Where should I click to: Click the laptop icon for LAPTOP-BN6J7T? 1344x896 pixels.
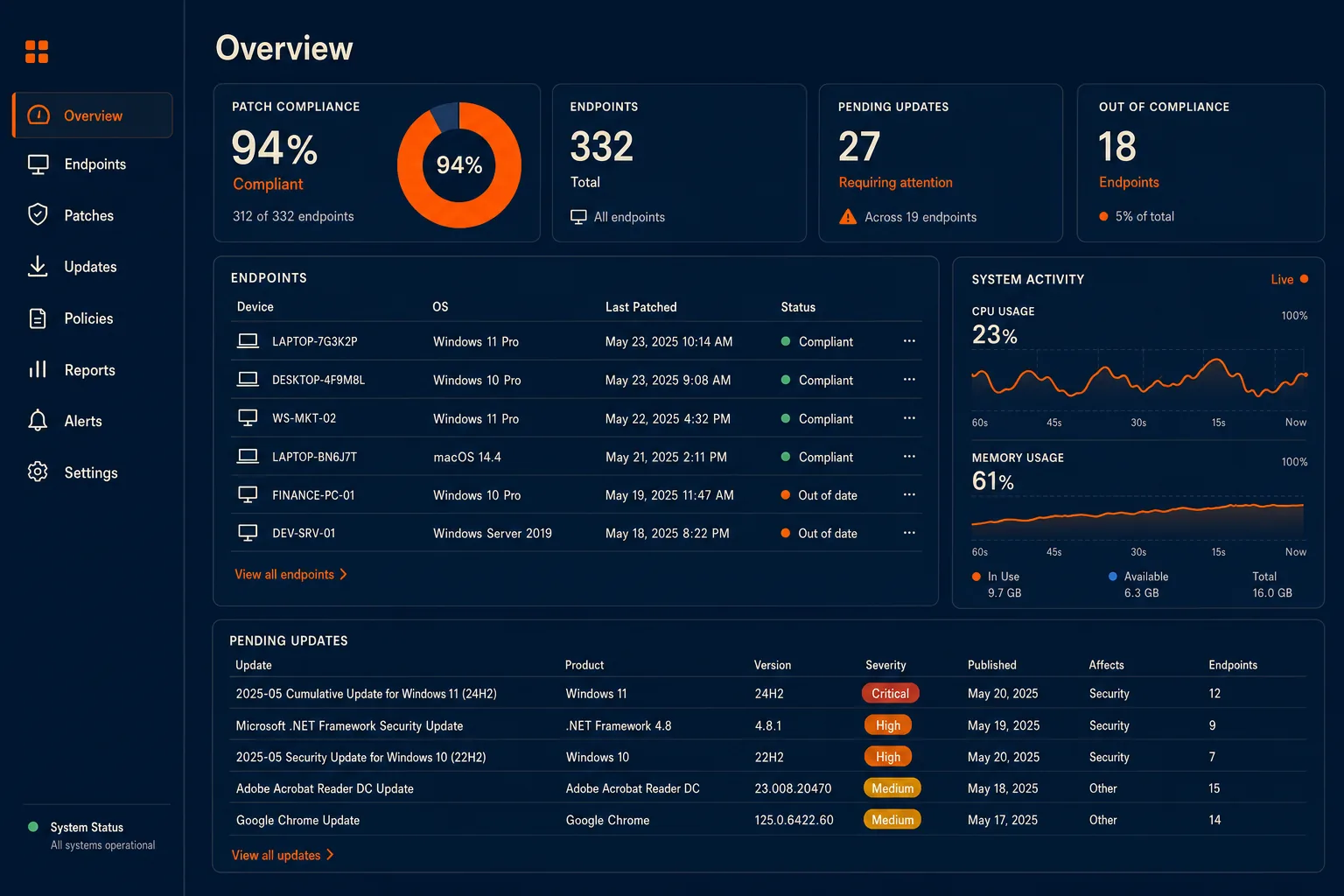pos(248,457)
